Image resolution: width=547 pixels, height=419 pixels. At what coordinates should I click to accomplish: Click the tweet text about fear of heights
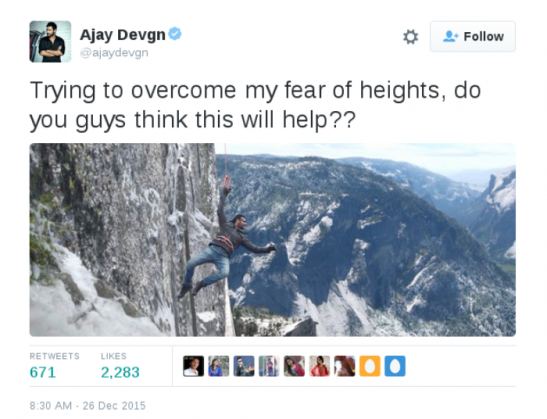(255, 105)
